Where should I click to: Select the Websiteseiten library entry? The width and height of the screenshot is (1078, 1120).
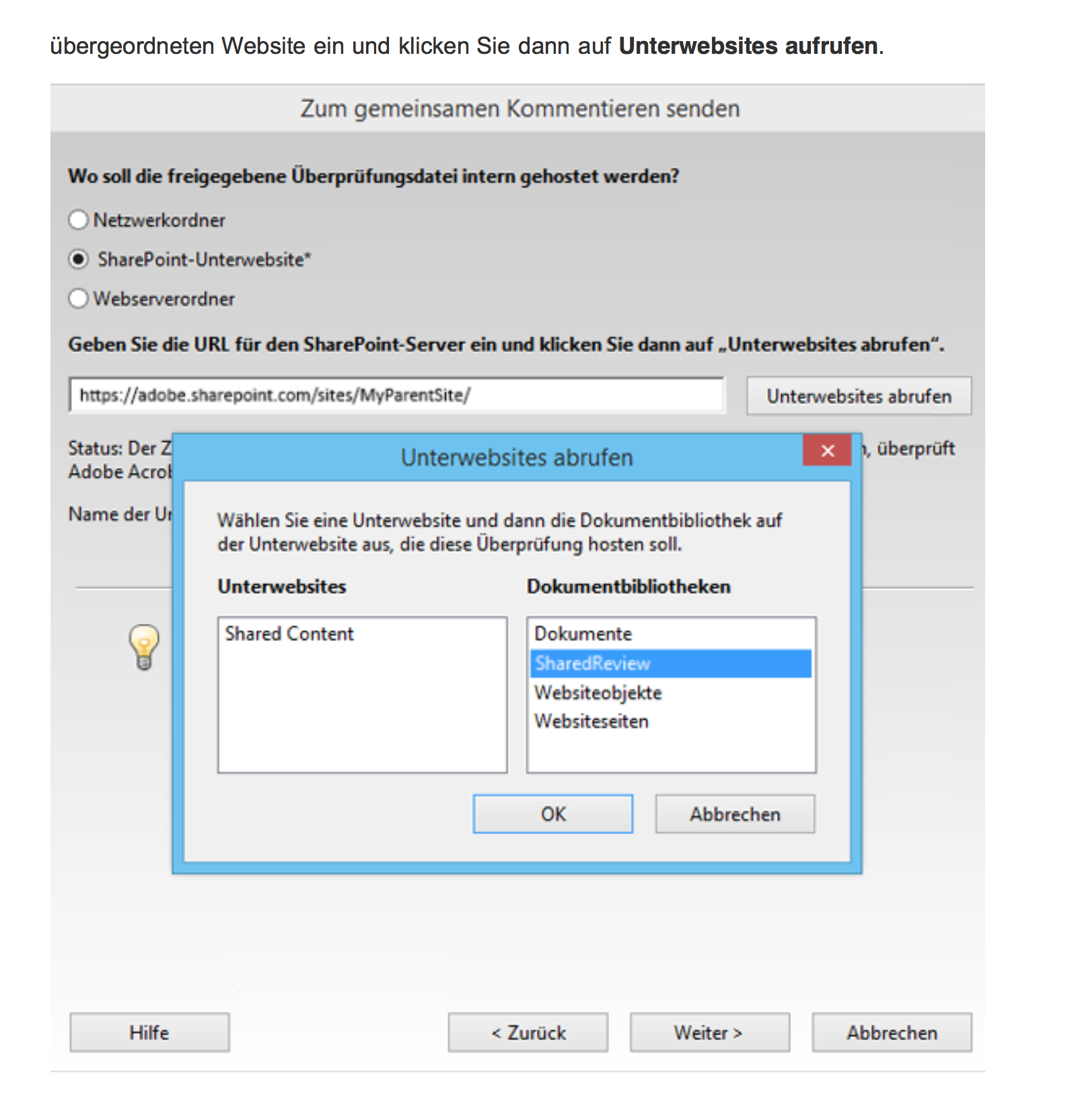[591, 721]
